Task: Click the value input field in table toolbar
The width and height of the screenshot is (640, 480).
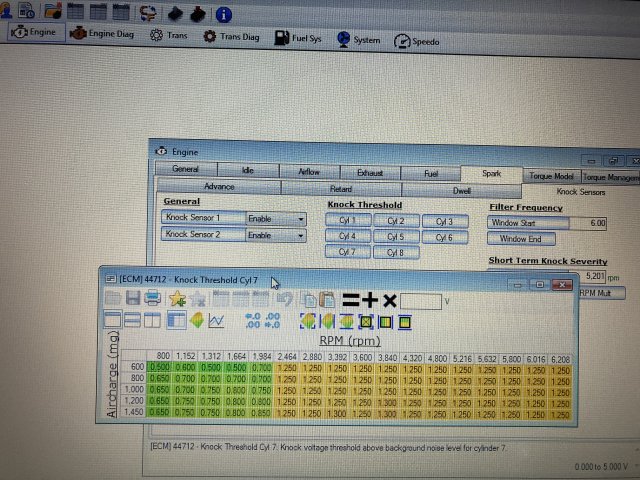Action: [421, 299]
